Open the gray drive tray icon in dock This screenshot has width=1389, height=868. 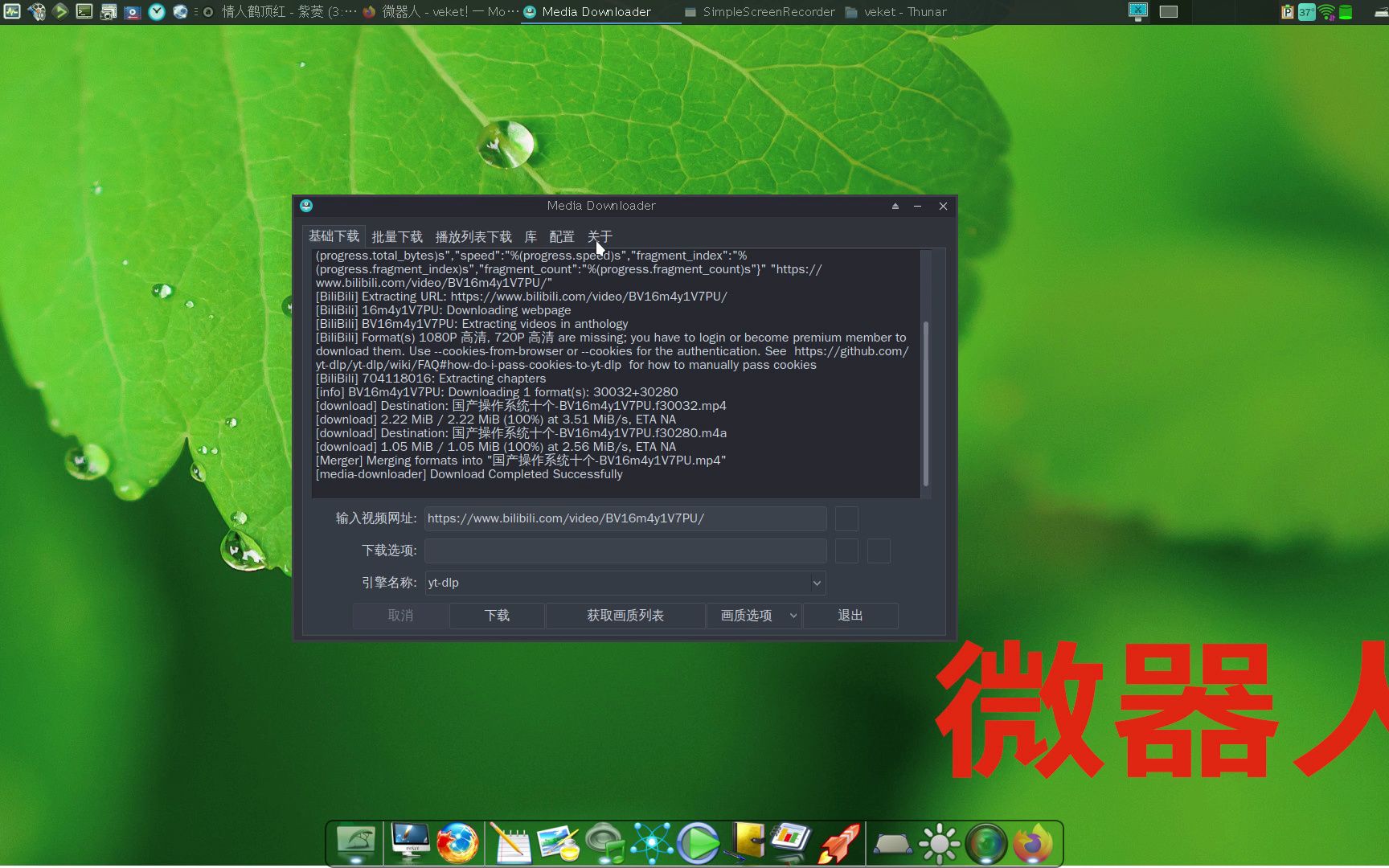[892, 845]
